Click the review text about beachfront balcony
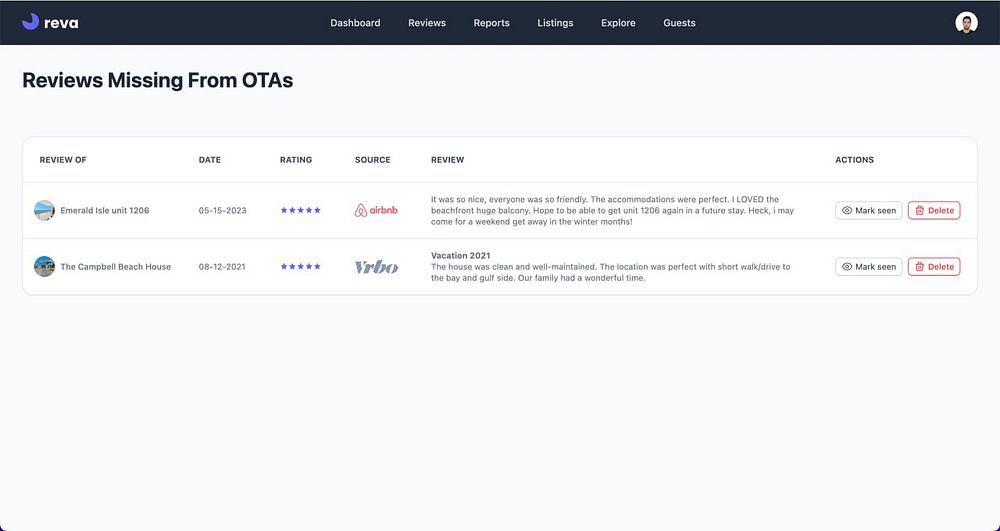Screen dimensions: 1000x531 [x=612, y=210]
